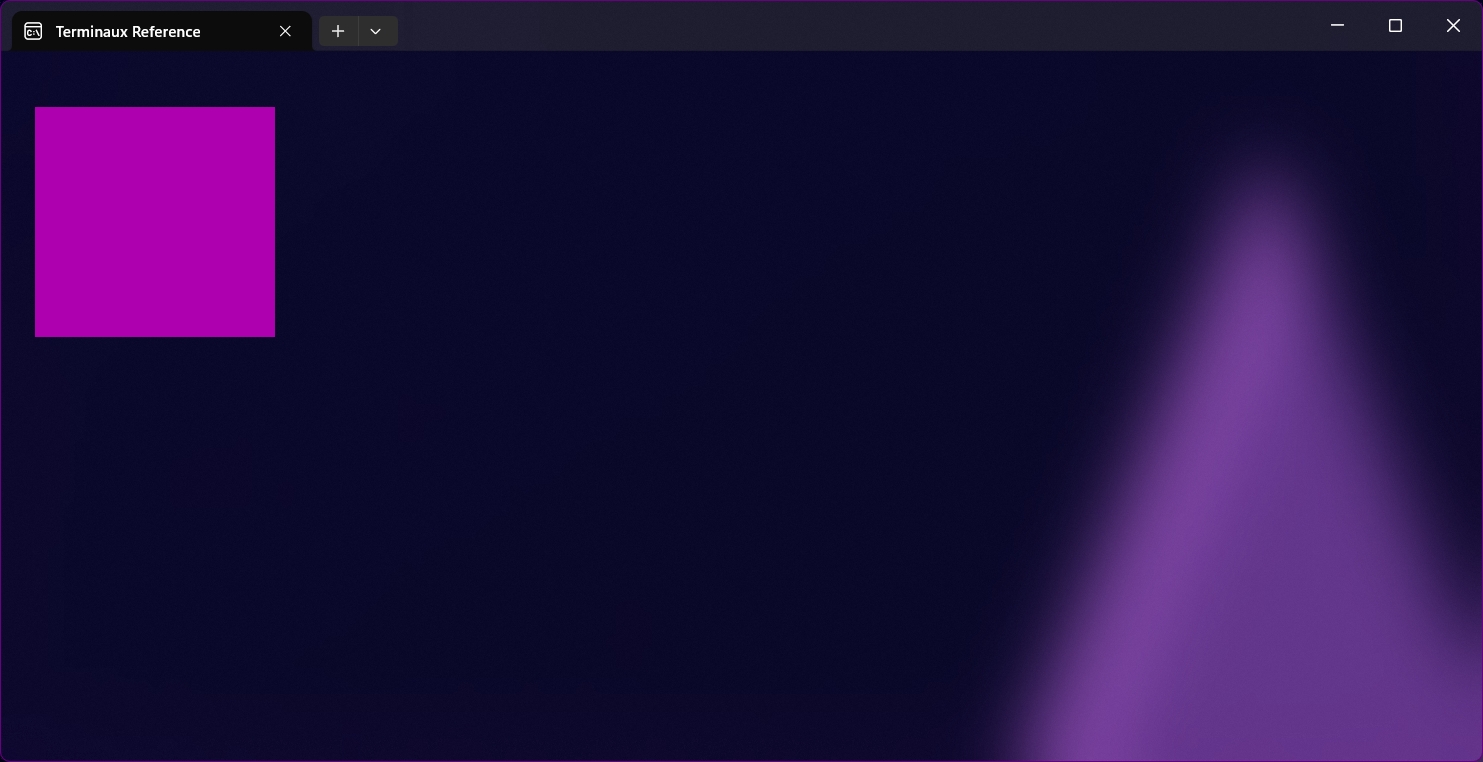
Task: Click the terminal icon in the tab
Action: [33, 31]
